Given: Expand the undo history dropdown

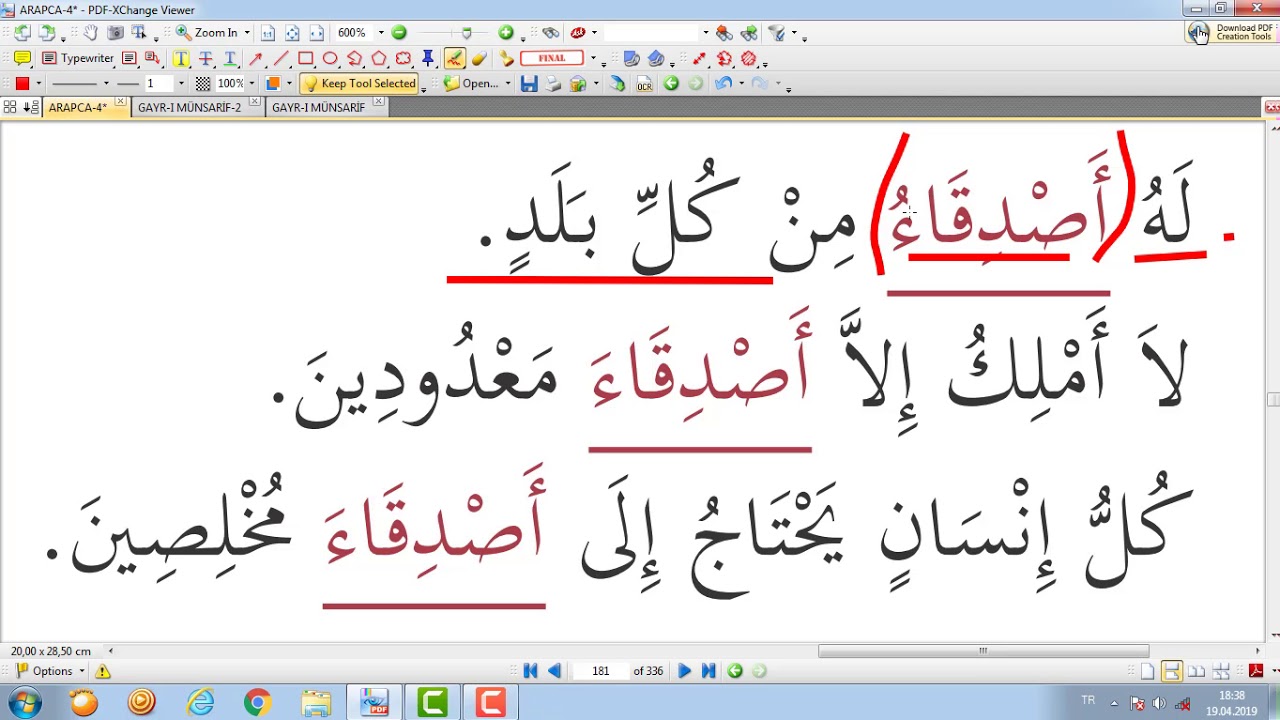Looking at the screenshot, I should [x=741, y=84].
